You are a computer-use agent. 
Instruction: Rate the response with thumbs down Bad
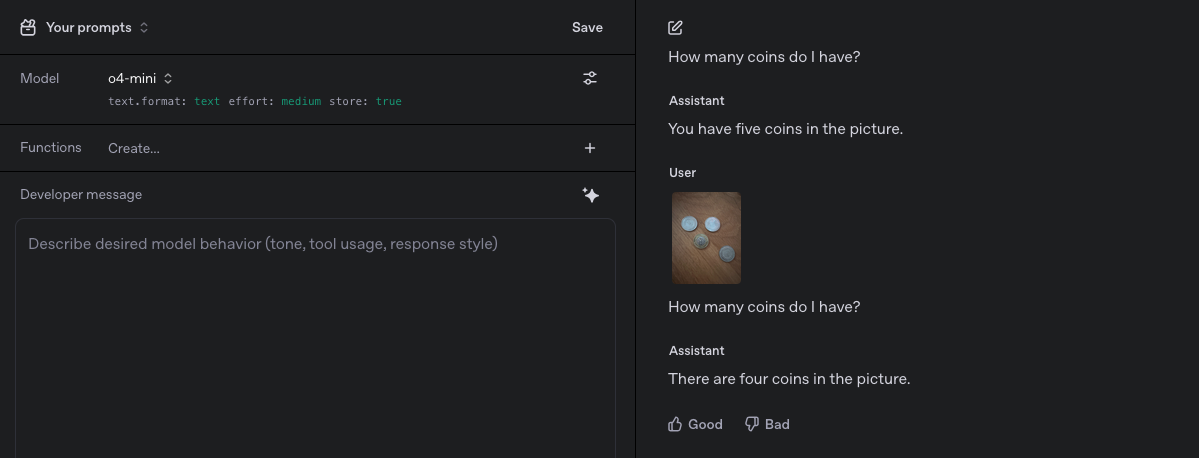point(767,424)
